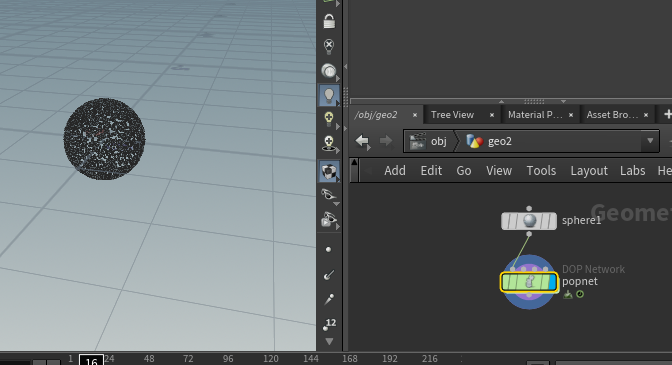Toggle point normals display icon
This screenshot has width=672, height=365.
tap(329, 274)
